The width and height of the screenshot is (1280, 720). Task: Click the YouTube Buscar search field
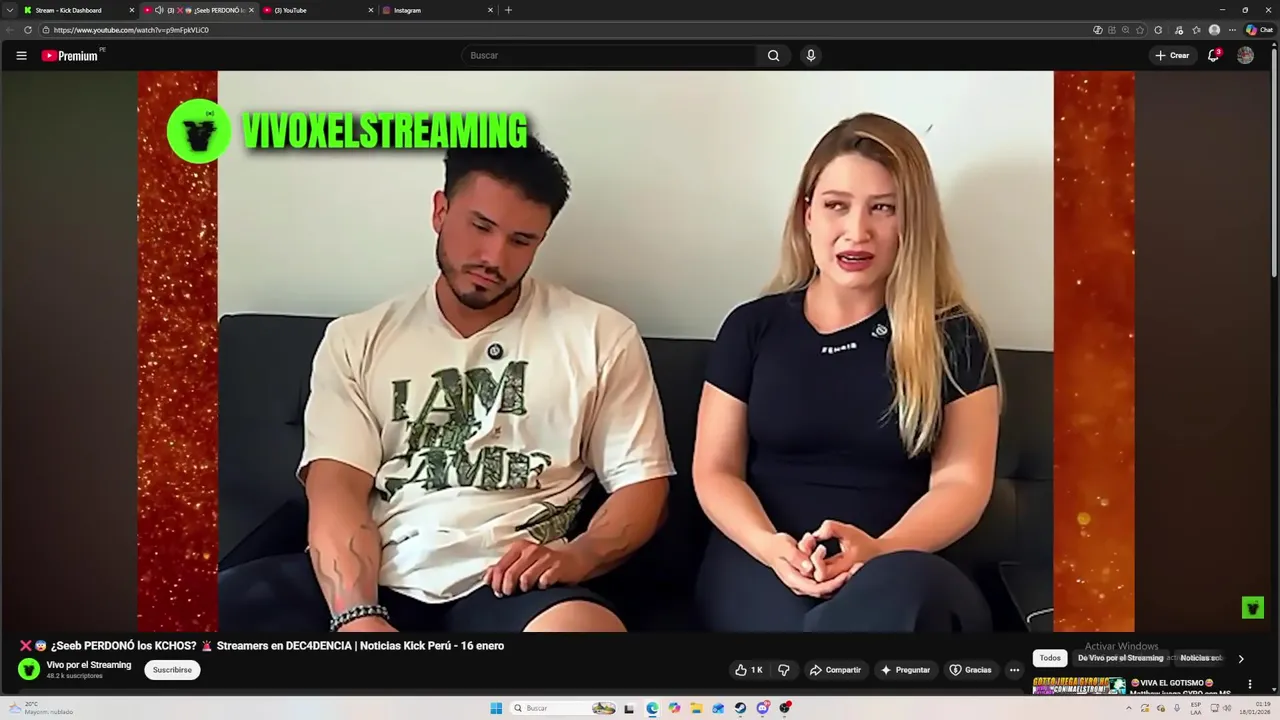point(608,56)
